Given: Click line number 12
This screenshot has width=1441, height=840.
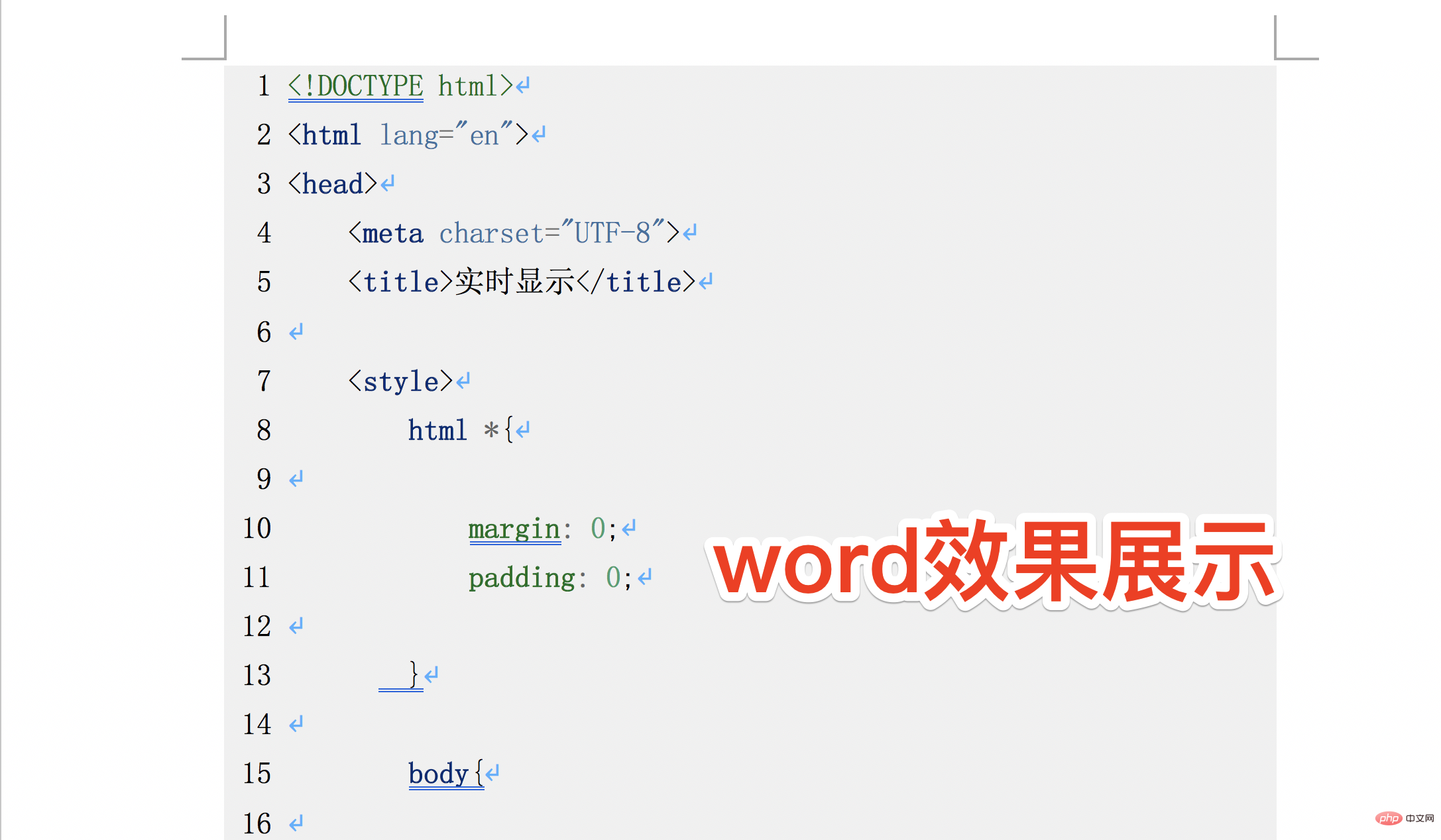Looking at the screenshot, I should coord(257,627).
